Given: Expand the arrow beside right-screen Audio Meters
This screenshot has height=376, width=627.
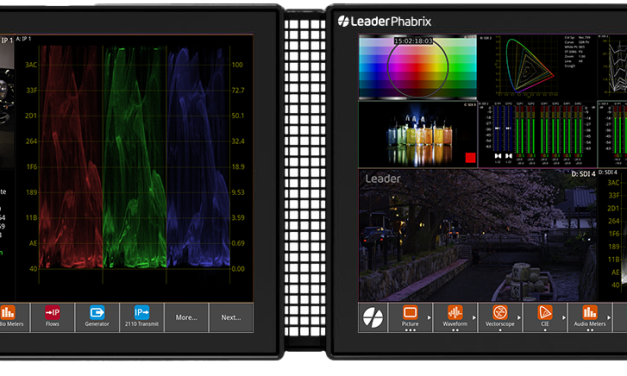Looking at the screenshot, I should click(609, 318).
